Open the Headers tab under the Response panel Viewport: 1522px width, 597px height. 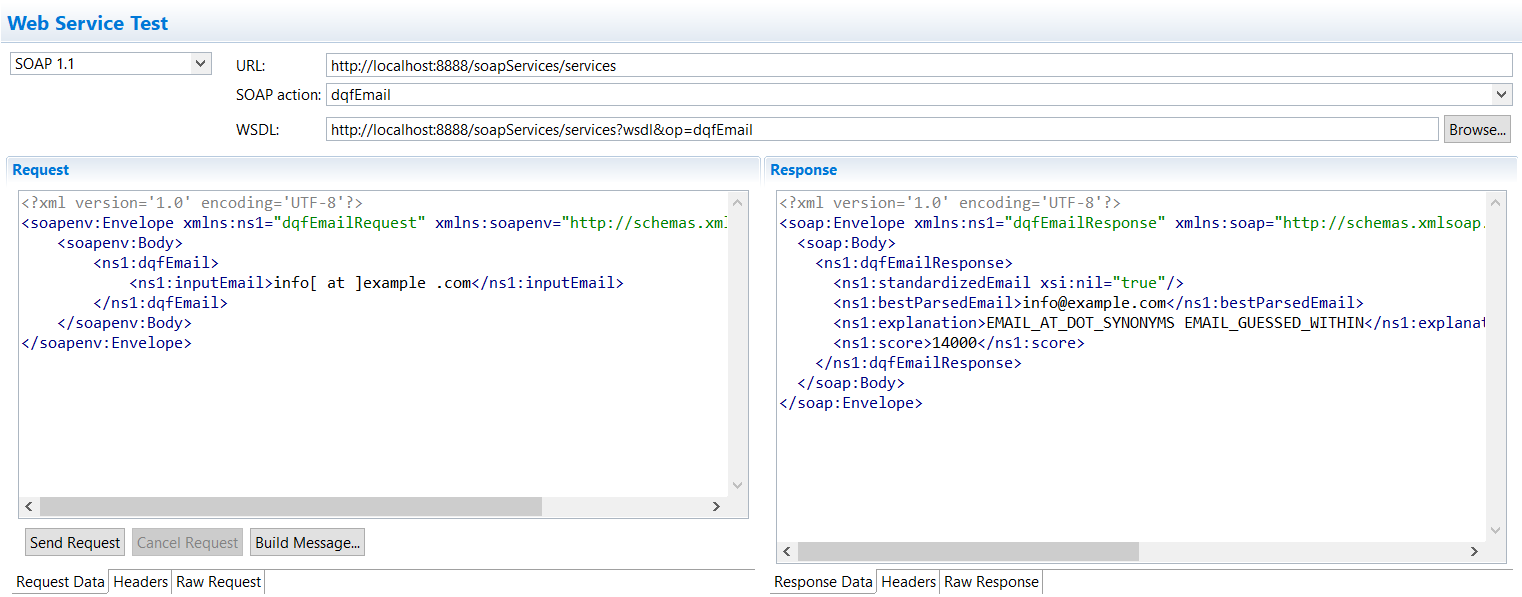coord(908,581)
